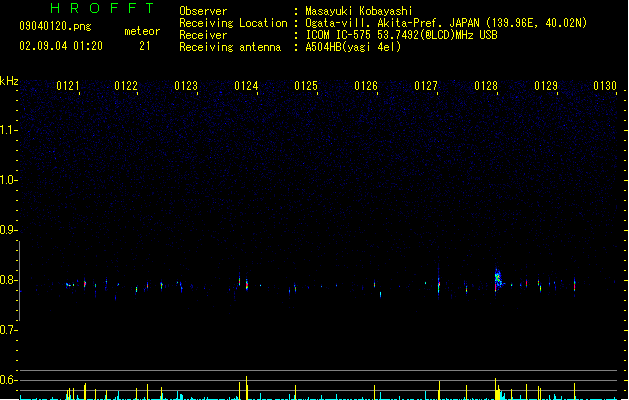The height and width of the screenshot is (400, 629).
Task: Click the A504HB(yagi 4el) antenna text
Action: [353, 47]
